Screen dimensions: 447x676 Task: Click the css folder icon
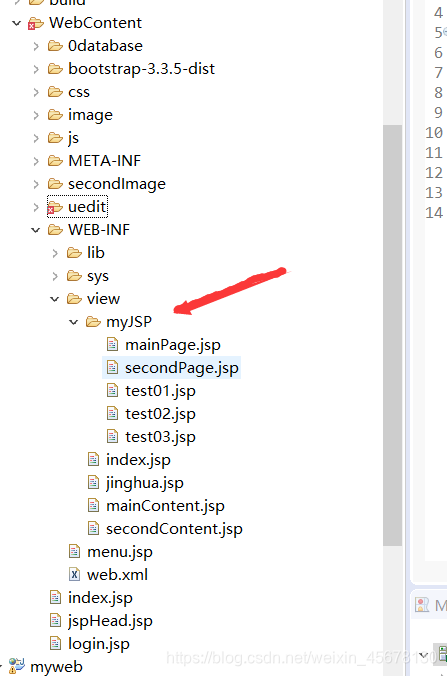tap(55, 92)
